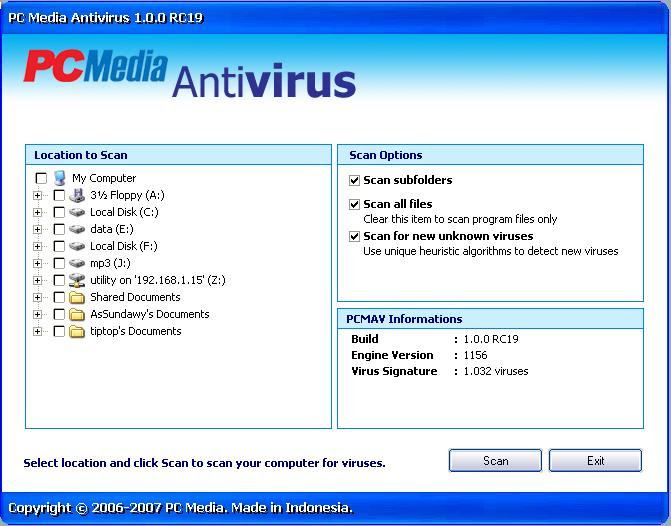Image resolution: width=671 pixels, height=526 pixels.
Task: Disable the Scan subfolders option
Action: [354, 180]
